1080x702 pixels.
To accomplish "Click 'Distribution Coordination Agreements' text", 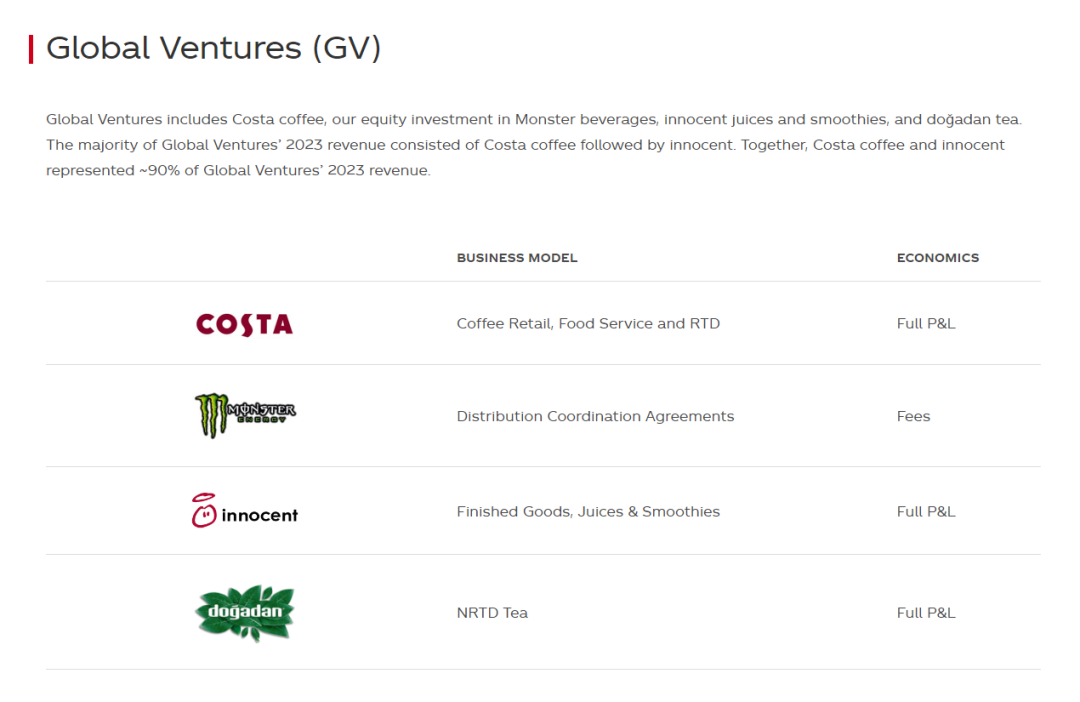I will tap(595, 416).
